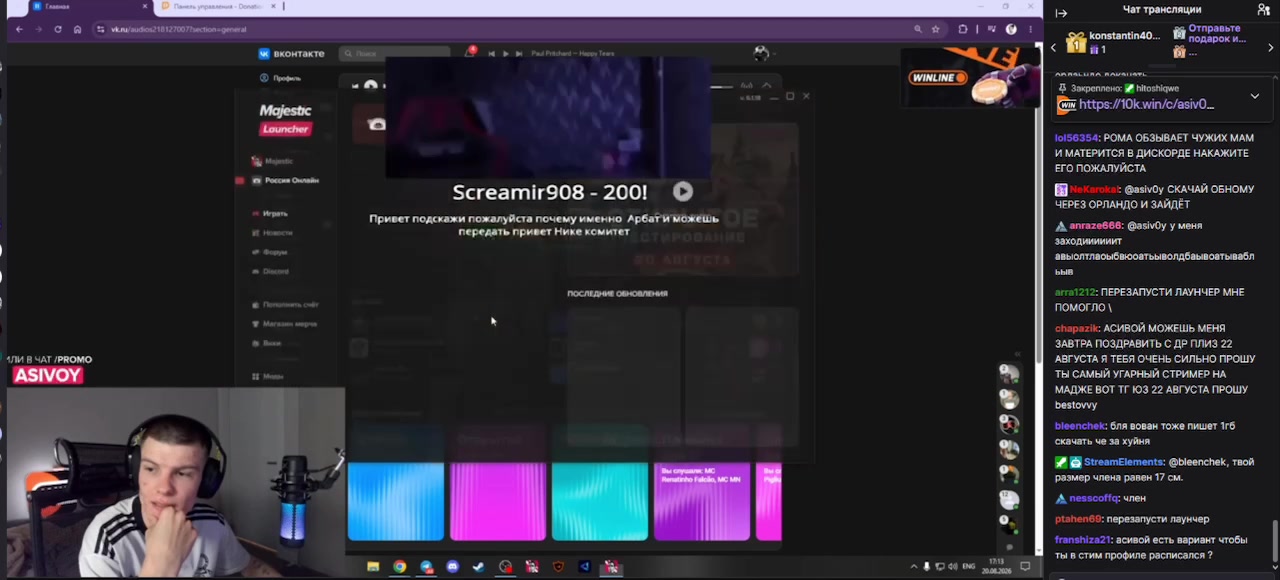Viewport: 1280px width, 580px height.
Task: Go back in the browser
Action: [x=19, y=29]
